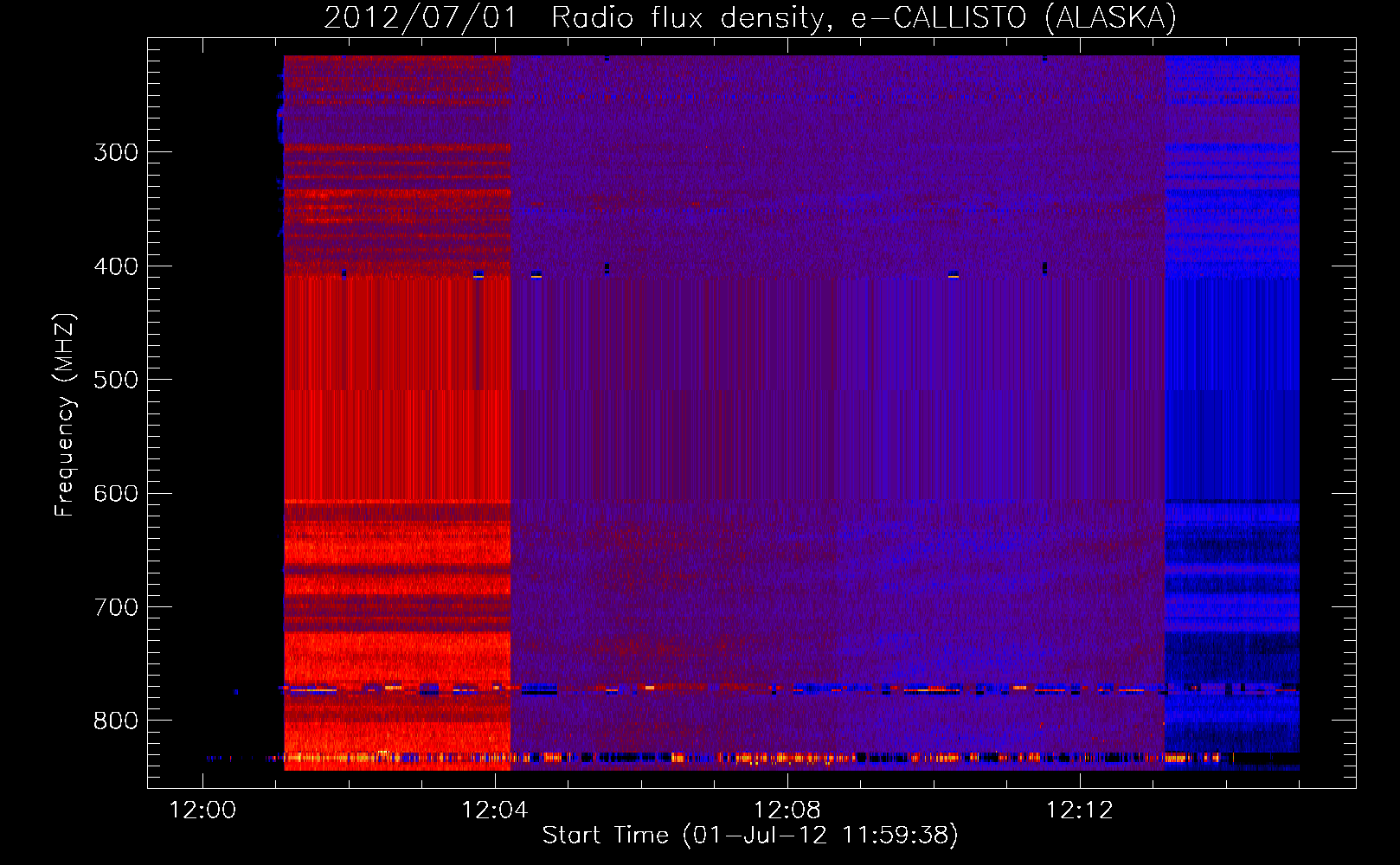The width and height of the screenshot is (1400, 865).
Task: Click the 300 frequency tick label
Action: click(116, 153)
